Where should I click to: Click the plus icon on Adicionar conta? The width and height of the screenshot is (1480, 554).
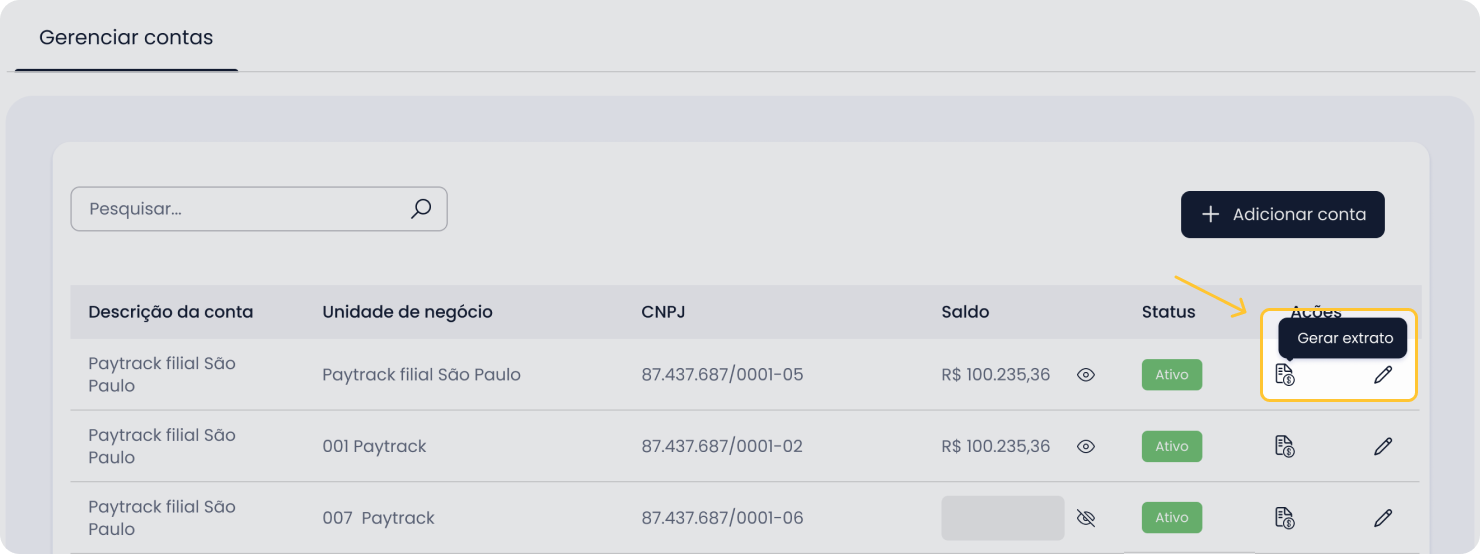[1210, 214]
